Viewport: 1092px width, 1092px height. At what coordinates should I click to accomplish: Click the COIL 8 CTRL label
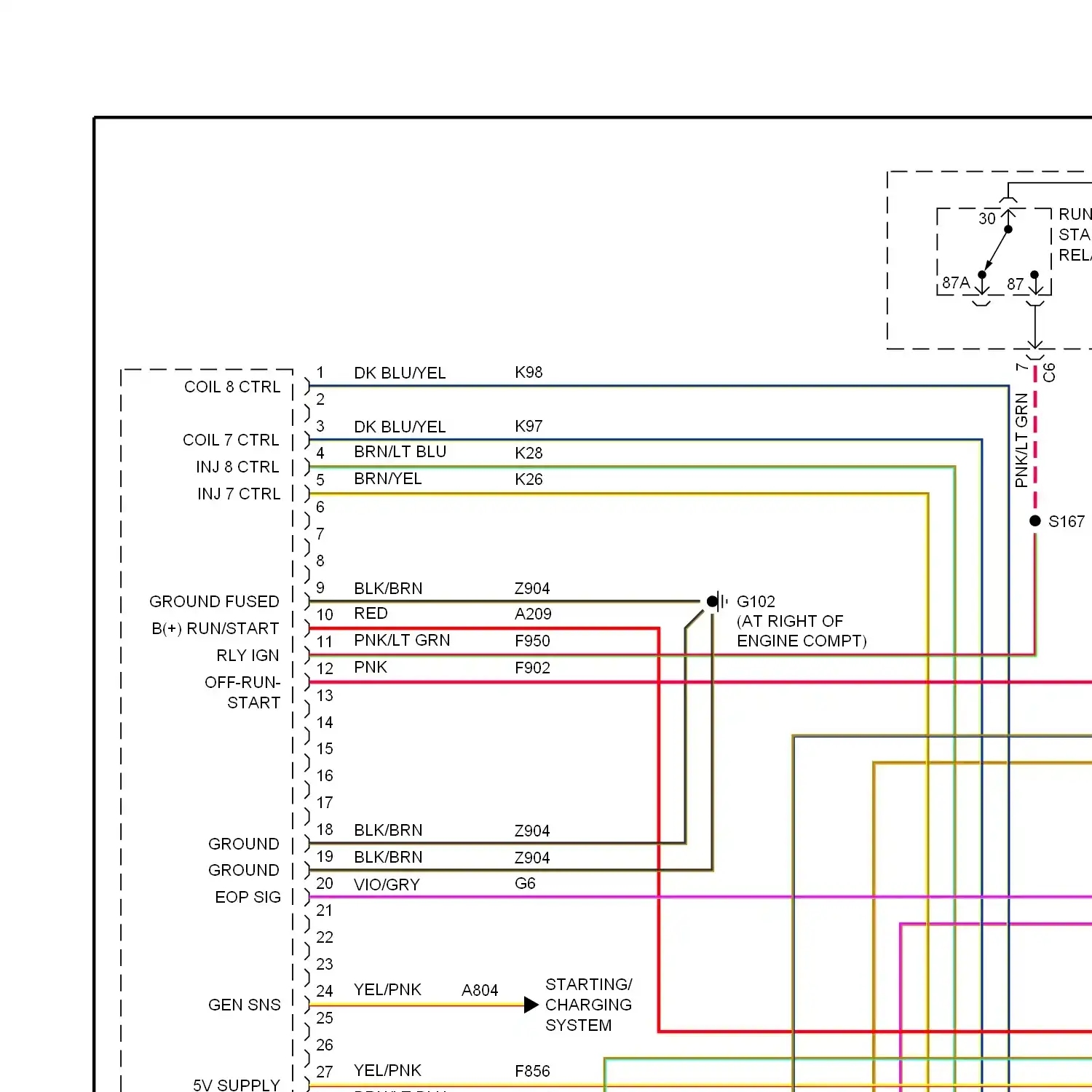tap(232, 387)
